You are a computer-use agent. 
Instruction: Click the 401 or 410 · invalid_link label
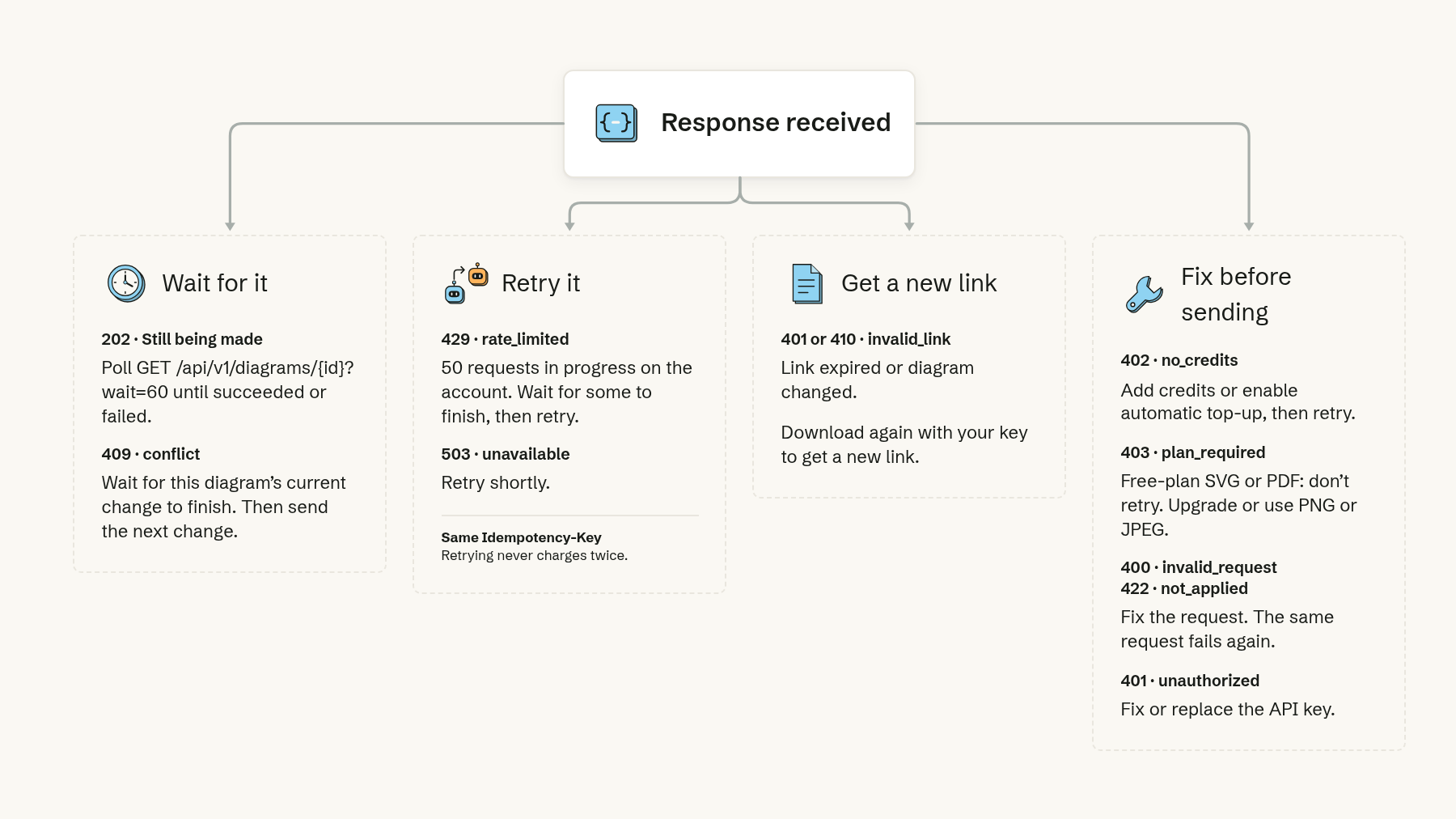click(866, 339)
